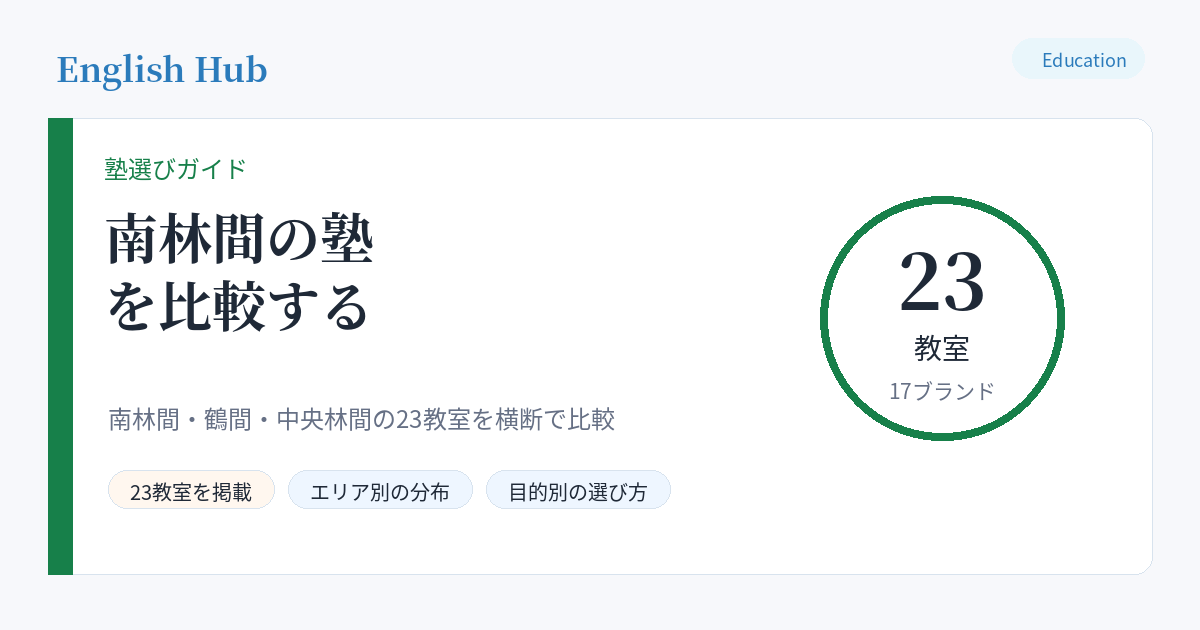
Task: Select the 目的別の選び方 tag
Action: point(578,490)
